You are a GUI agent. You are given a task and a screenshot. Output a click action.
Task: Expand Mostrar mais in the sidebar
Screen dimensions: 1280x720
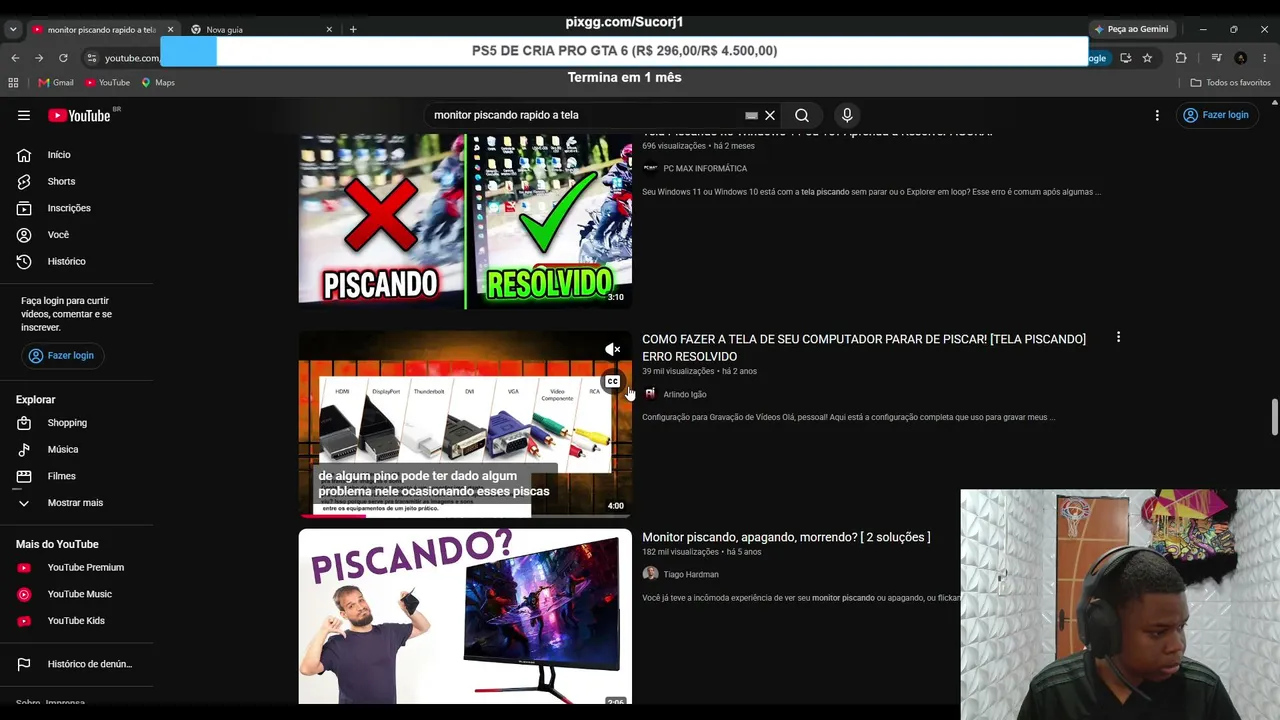pyautogui.click(x=77, y=503)
